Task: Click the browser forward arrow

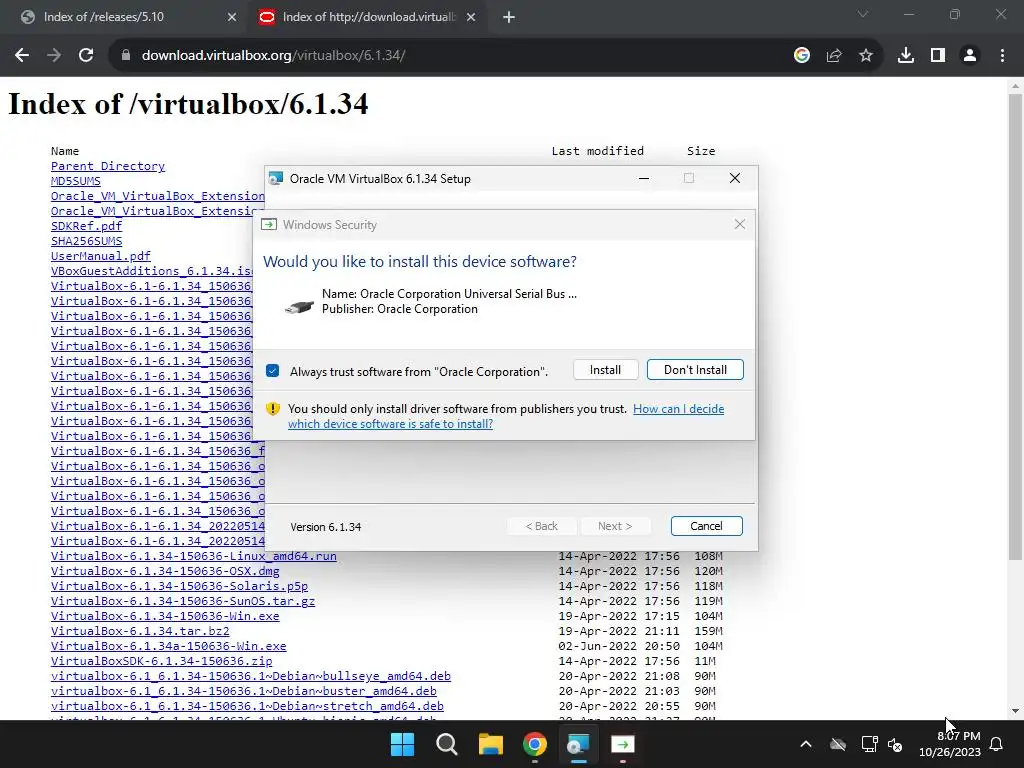Action: point(54,56)
